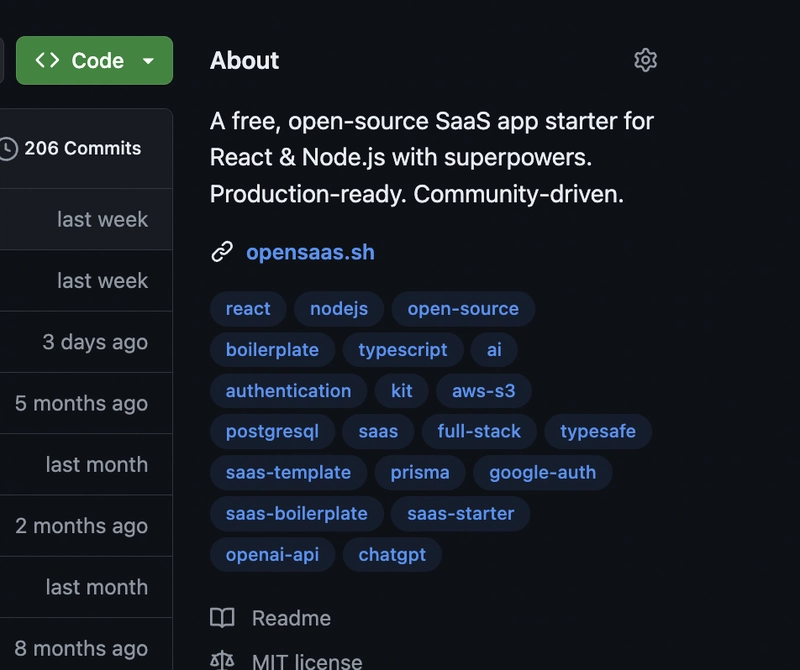This screenshot has width=800, height=670.
Task: Select the ai topic tag
Action: 494,350
